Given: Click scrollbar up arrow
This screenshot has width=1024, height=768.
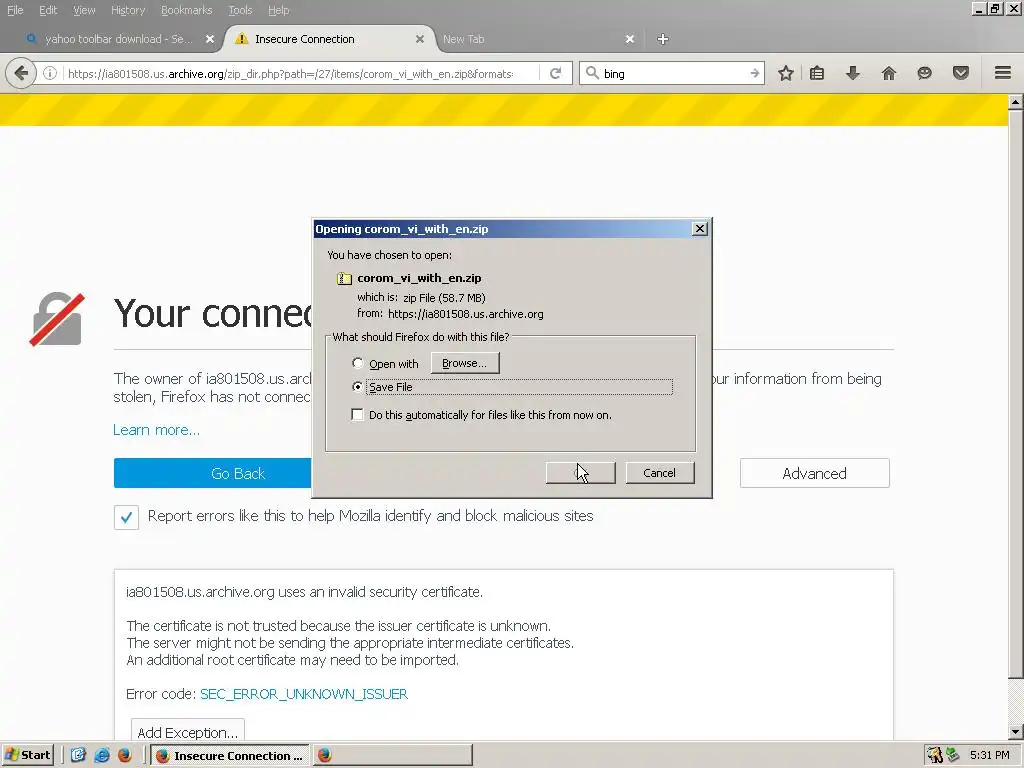Looking at the screenshot, I should pos(1016,102).
